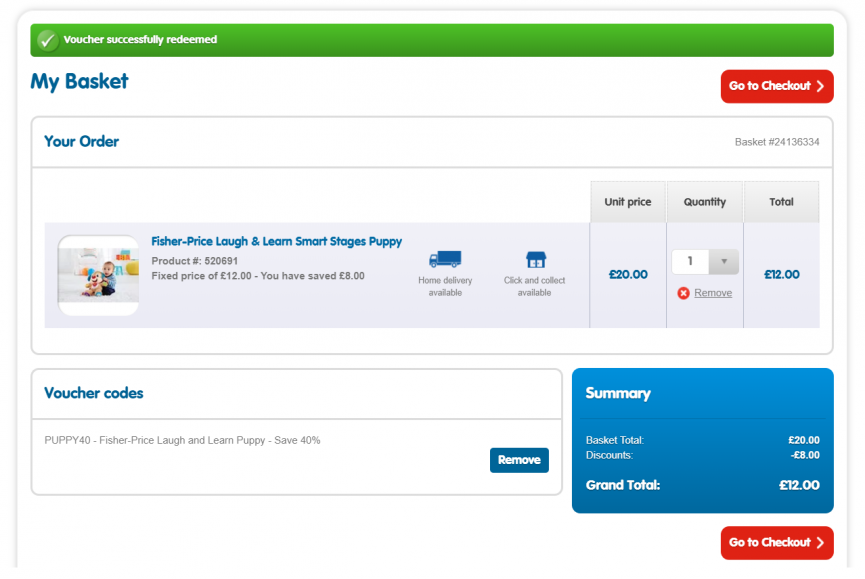This screenshot has height=579, width=865.
Task: Click the PUPPY40 voucher description text
Action: click(183, 440)
